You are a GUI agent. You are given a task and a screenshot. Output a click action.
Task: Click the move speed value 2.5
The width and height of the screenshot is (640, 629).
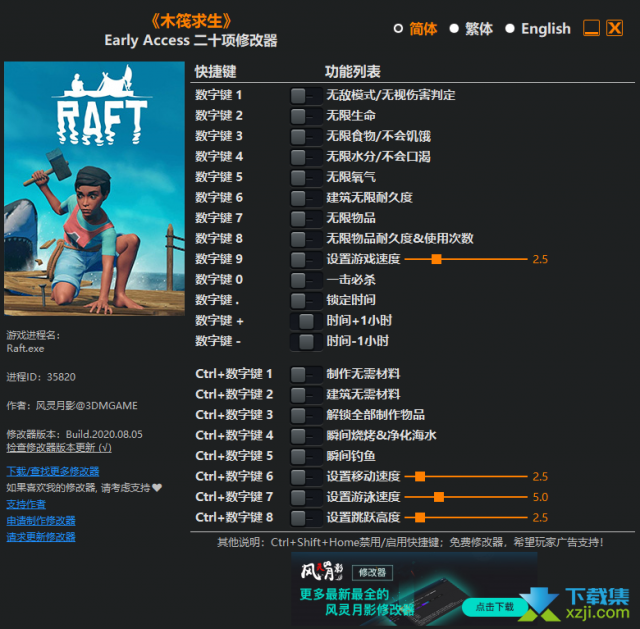tap(540, 477)
